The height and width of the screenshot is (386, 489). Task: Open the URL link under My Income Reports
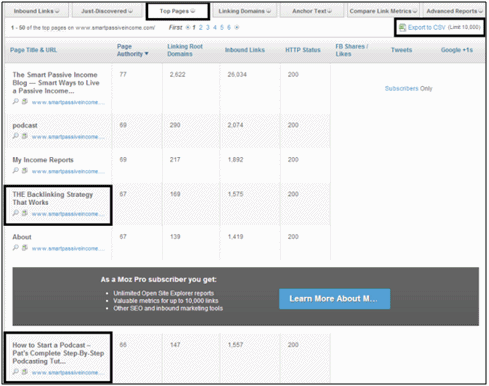click(x=68, y=172)
